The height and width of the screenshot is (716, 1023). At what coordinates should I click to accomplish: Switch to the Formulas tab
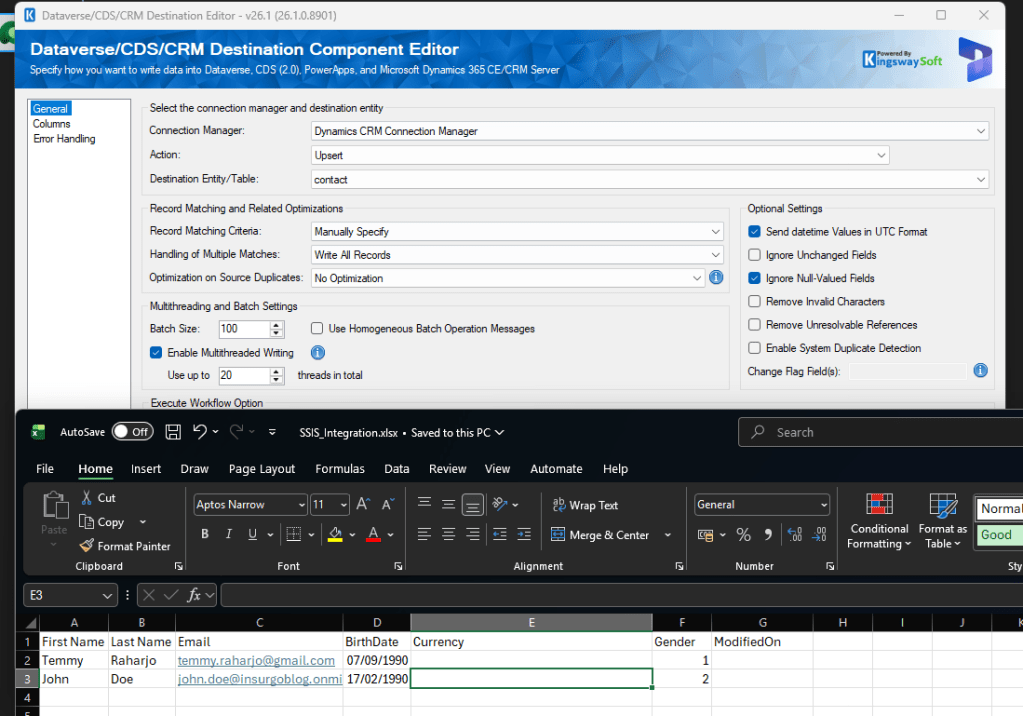(340, 469)
